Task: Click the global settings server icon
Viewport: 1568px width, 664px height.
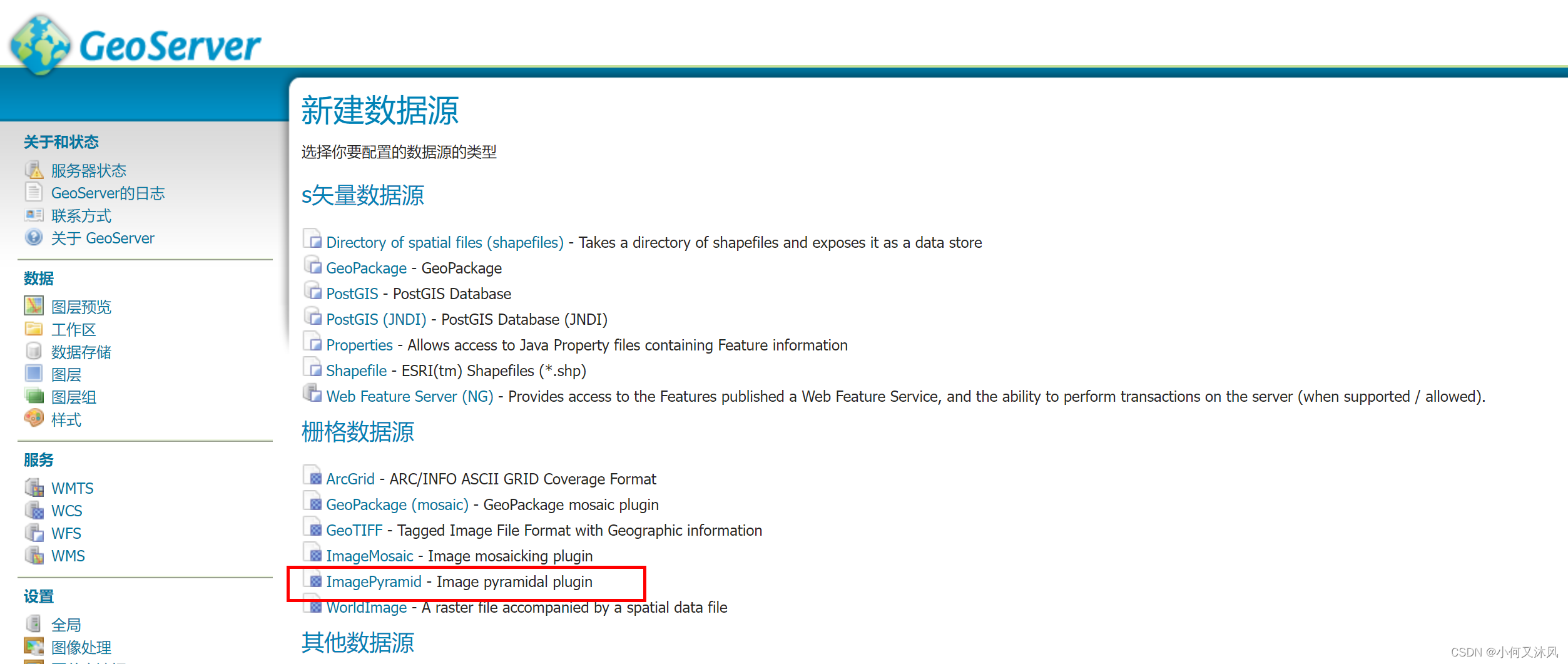Action: 34,623
